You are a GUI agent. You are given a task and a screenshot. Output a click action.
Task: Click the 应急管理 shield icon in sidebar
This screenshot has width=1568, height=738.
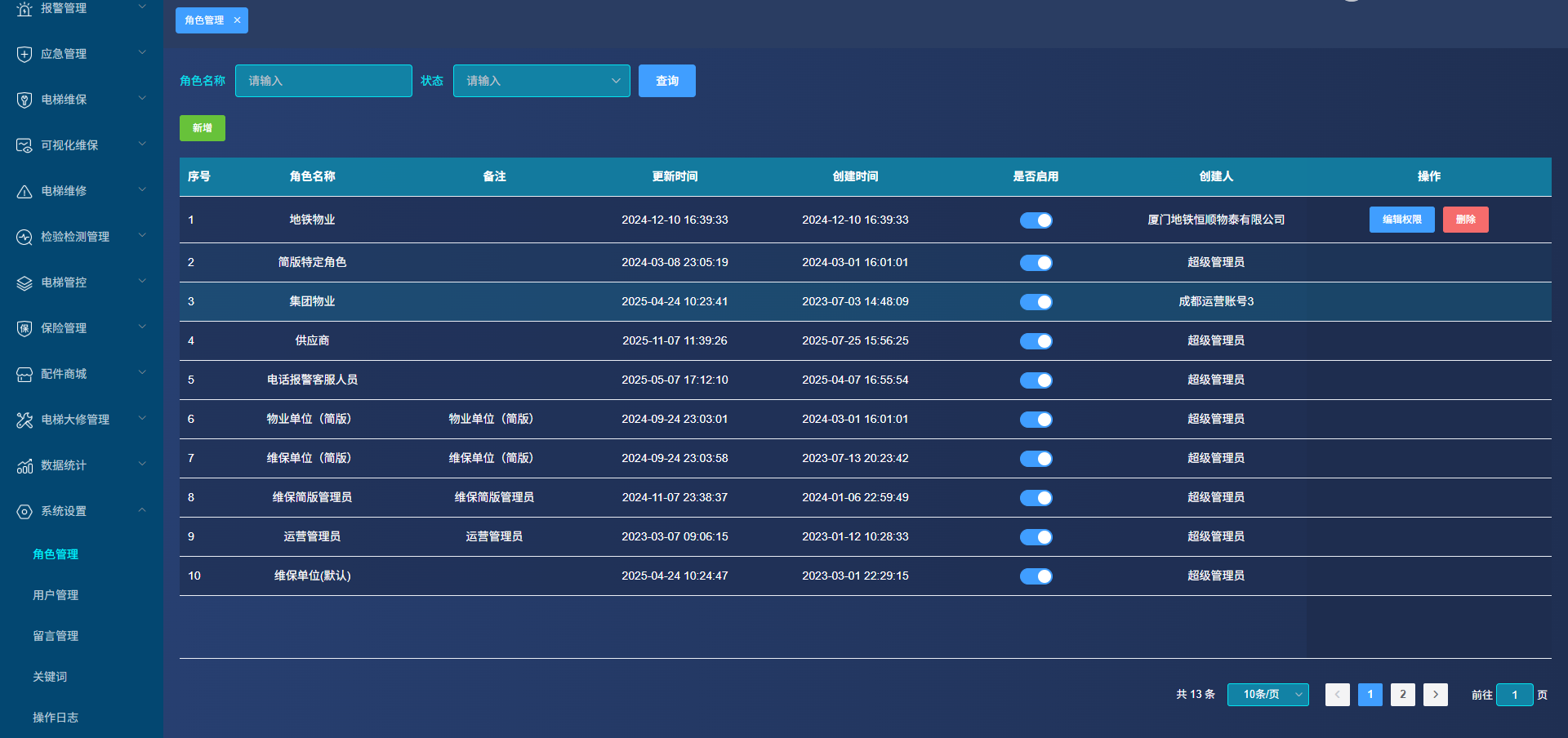pyautogui.click(x=24, y=54)
